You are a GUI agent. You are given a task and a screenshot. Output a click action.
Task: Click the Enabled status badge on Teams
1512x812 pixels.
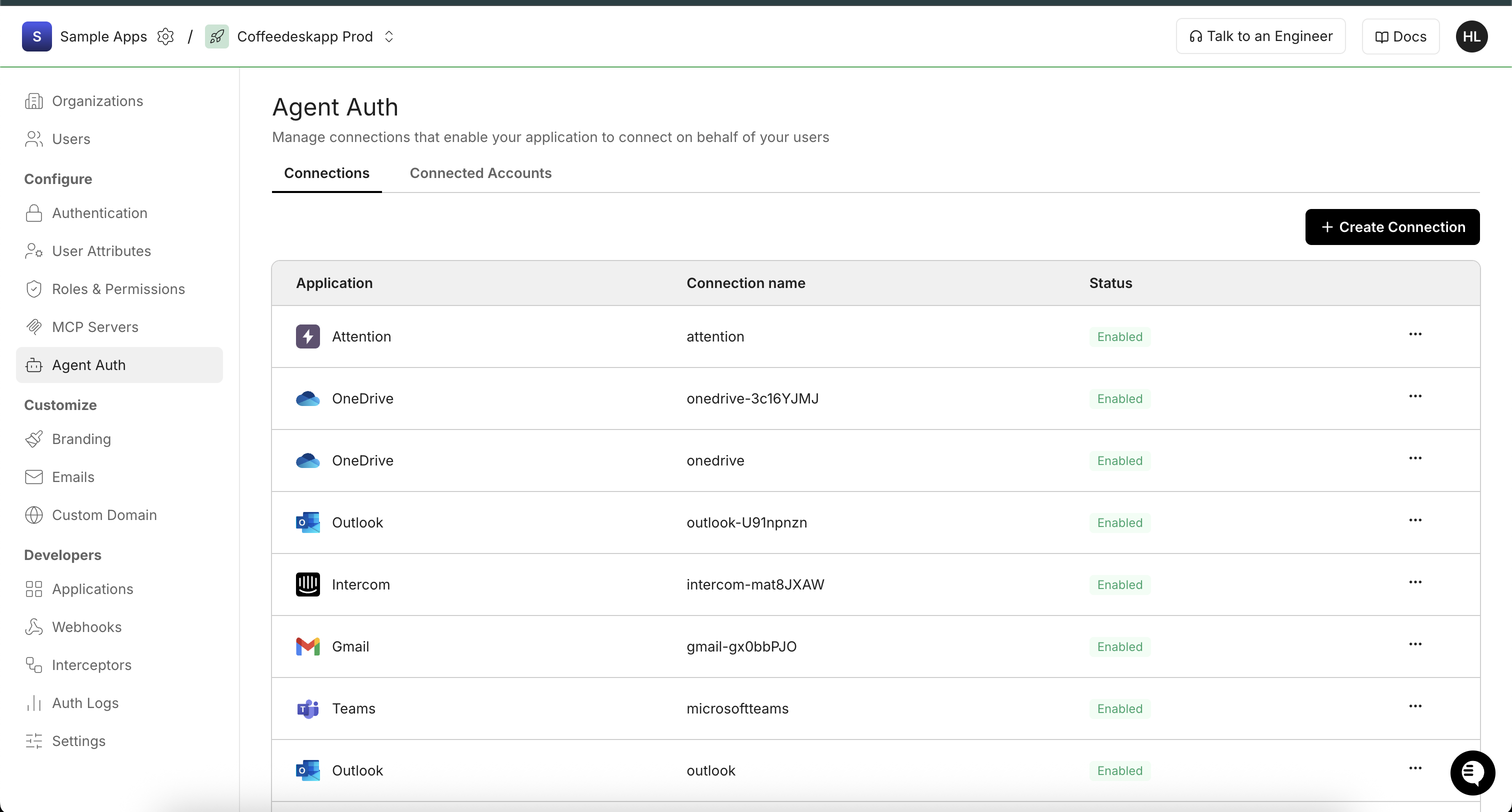[1120, 708]
